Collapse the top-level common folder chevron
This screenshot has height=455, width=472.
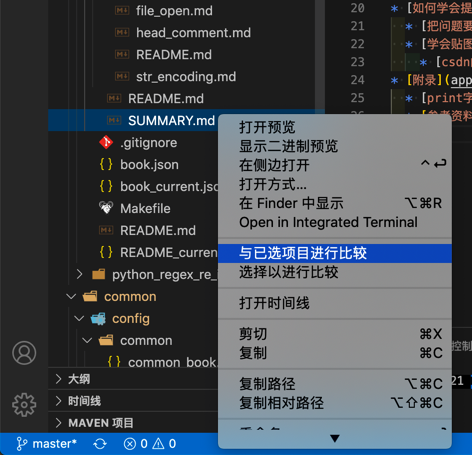(71, 296)
